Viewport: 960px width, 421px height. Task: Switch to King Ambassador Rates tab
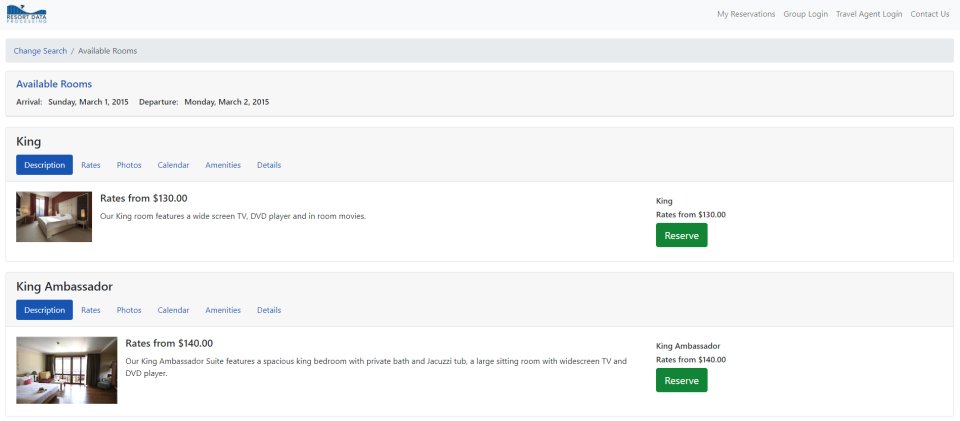pyautogui.click(x=91, y=310)
